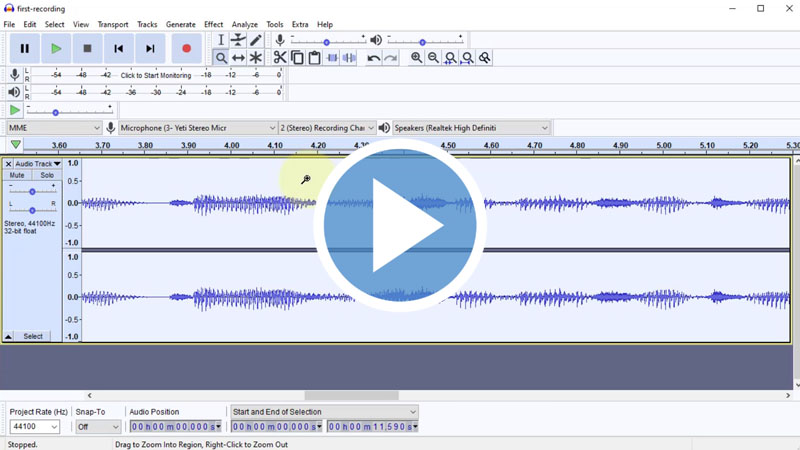This screenshot has width=800, height=450.
Task: Select the Multi-Tool asterisk icon
Action: (256, 58)
